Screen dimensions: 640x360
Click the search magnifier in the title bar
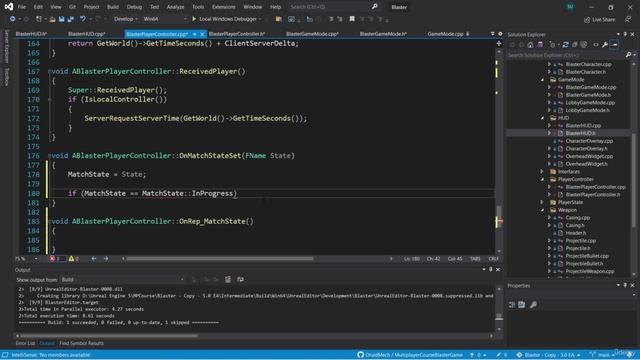coord(374,7)
